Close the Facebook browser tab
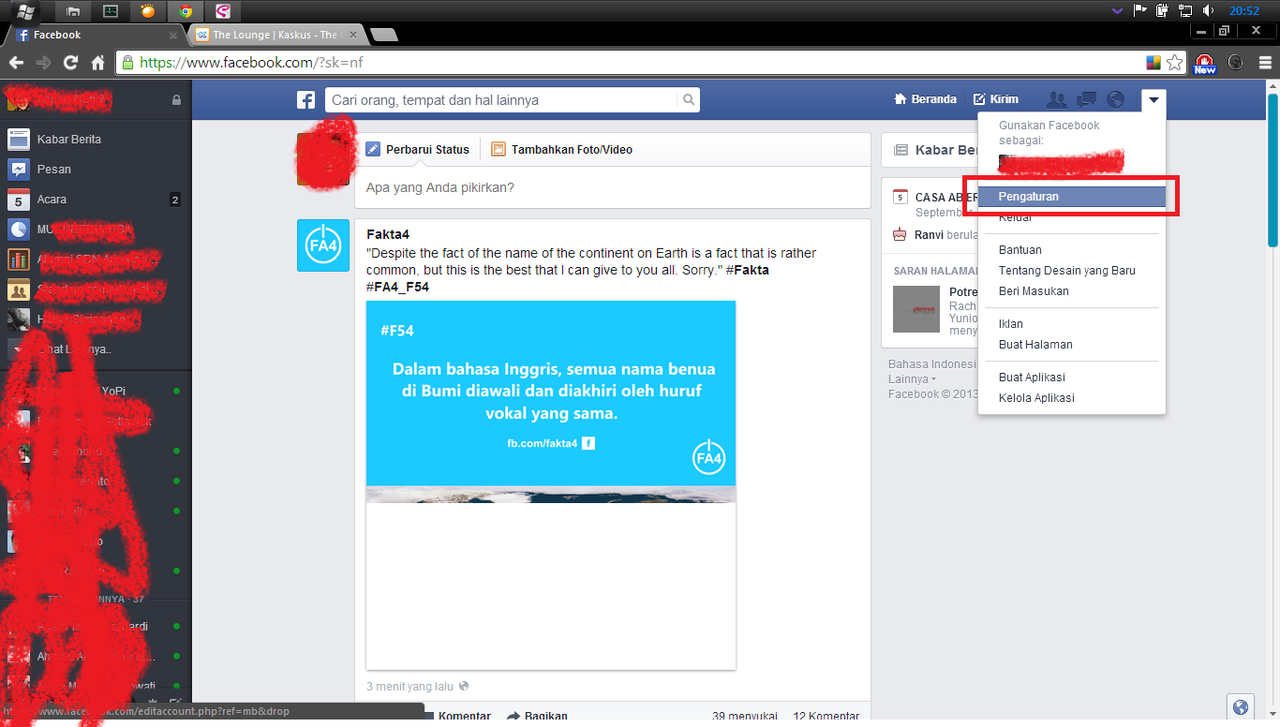Viewport: 1280px width, 727px height. tap(173, 35)
